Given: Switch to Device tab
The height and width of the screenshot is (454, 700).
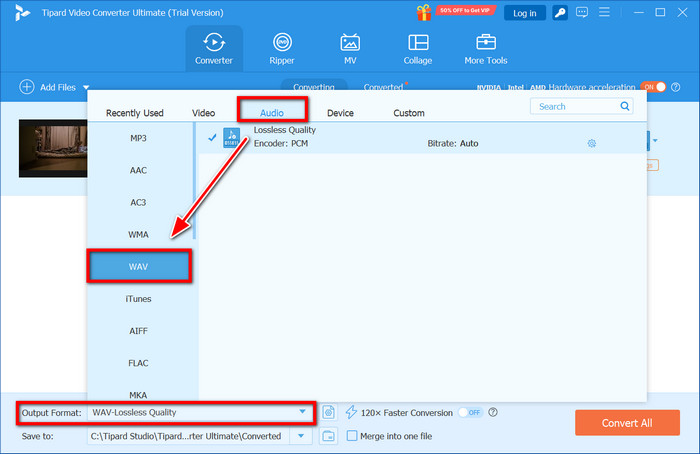Looking at the screenshot, I should click(x=340, y=113).
